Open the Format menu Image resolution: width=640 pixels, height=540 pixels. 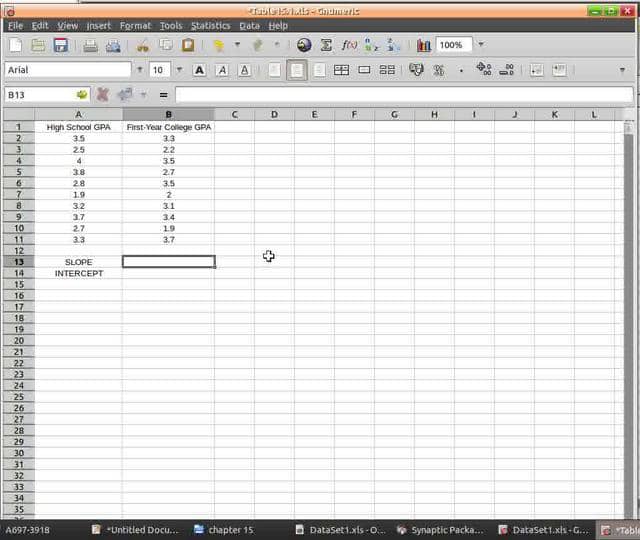click(x=135, y=26)
